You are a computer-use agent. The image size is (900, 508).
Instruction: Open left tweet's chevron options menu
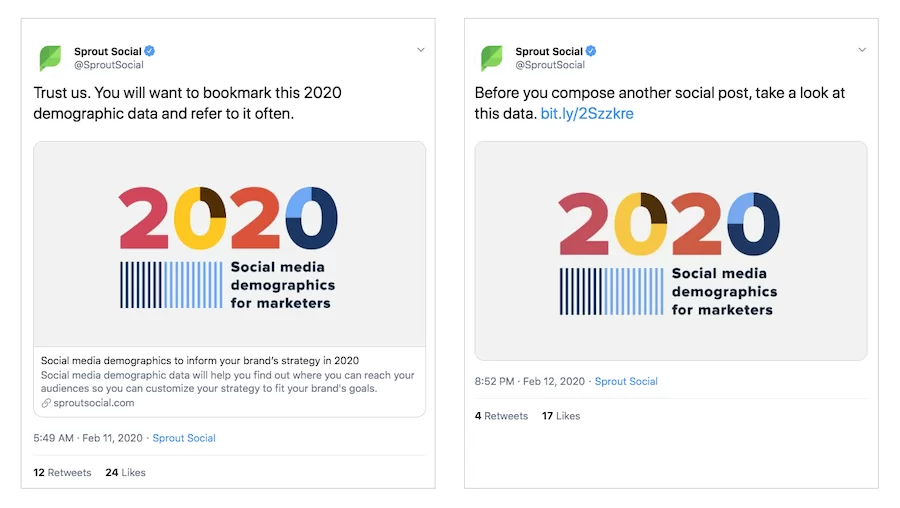tap(421, 50)
